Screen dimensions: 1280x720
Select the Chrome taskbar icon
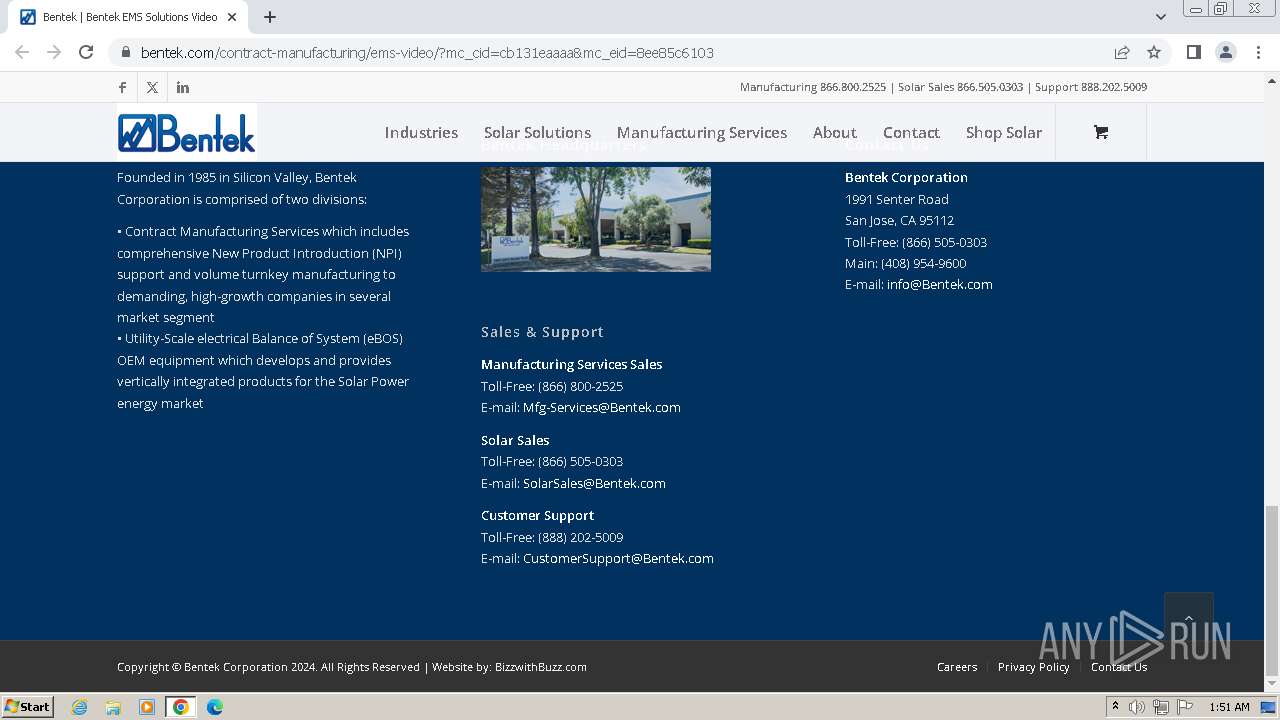(180, 707)
